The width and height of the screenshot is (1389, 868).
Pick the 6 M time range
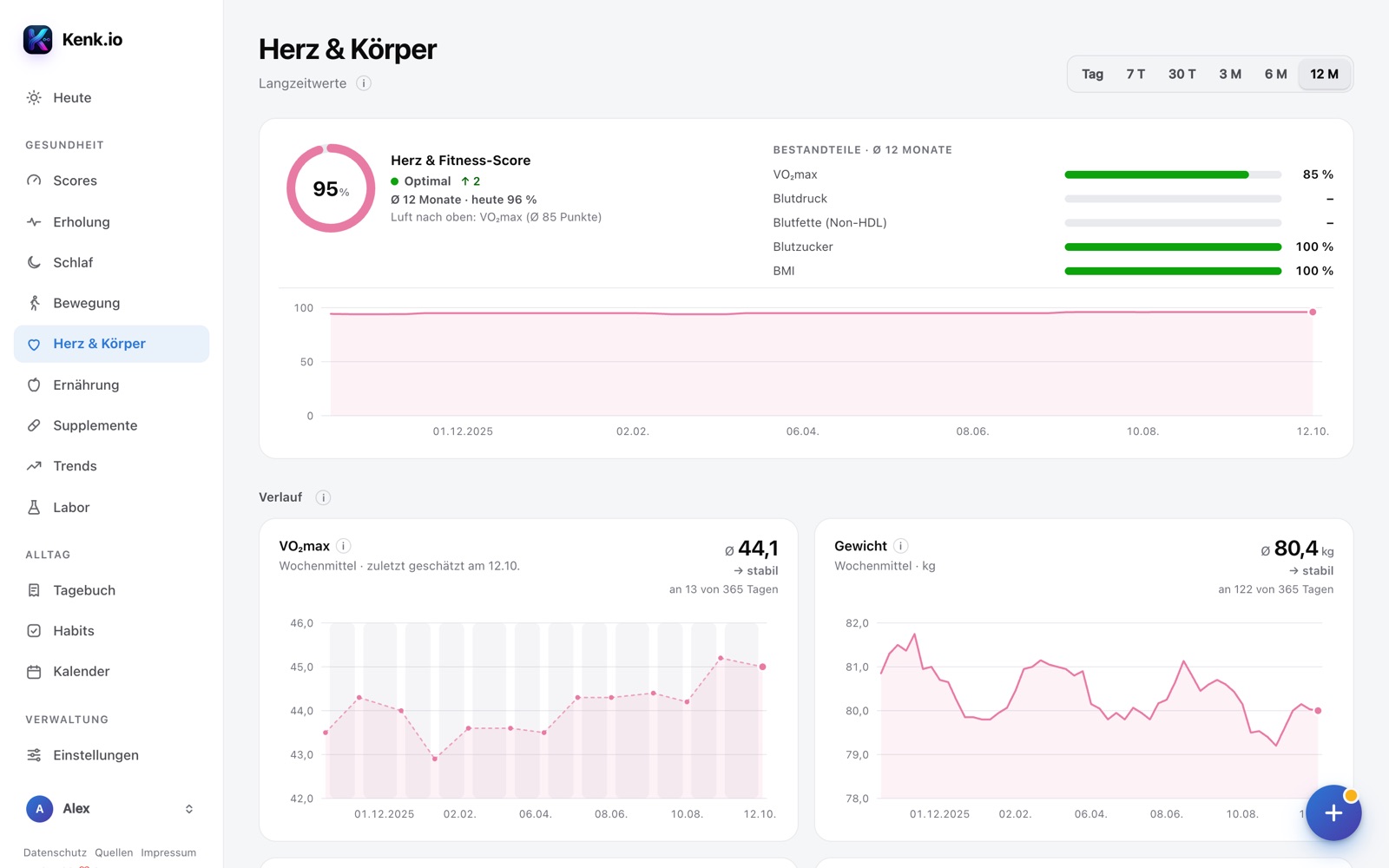pos(1275,75)
